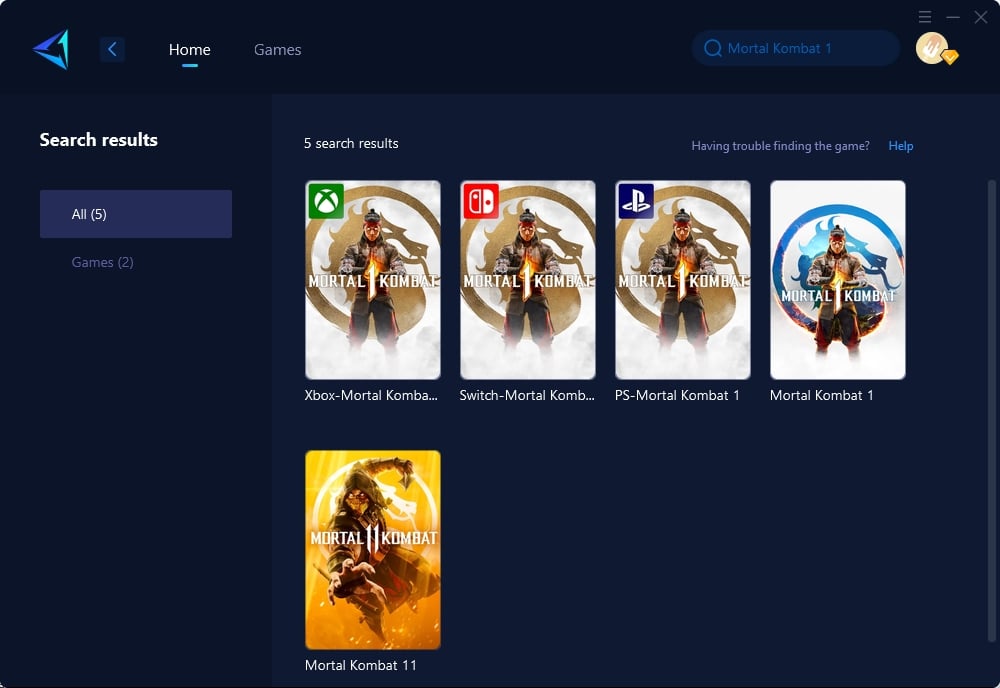Open the Home tab
1000x688 pixels.
189,49
